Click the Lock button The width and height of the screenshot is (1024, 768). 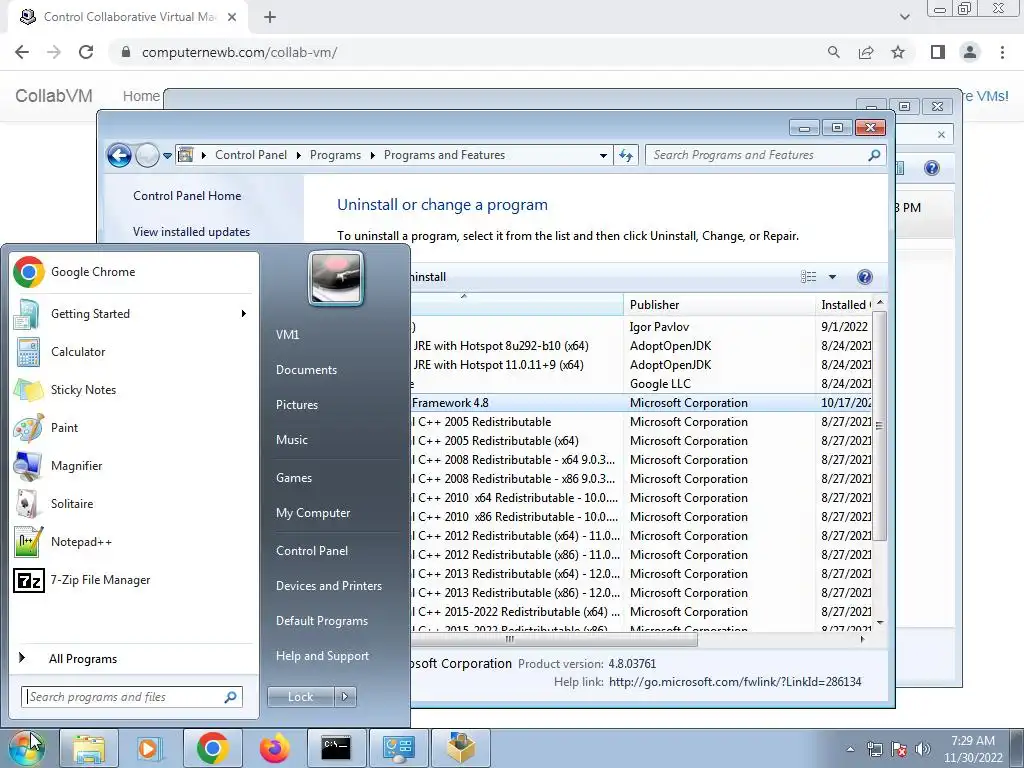pyautogui.click(x=300, y=697)
